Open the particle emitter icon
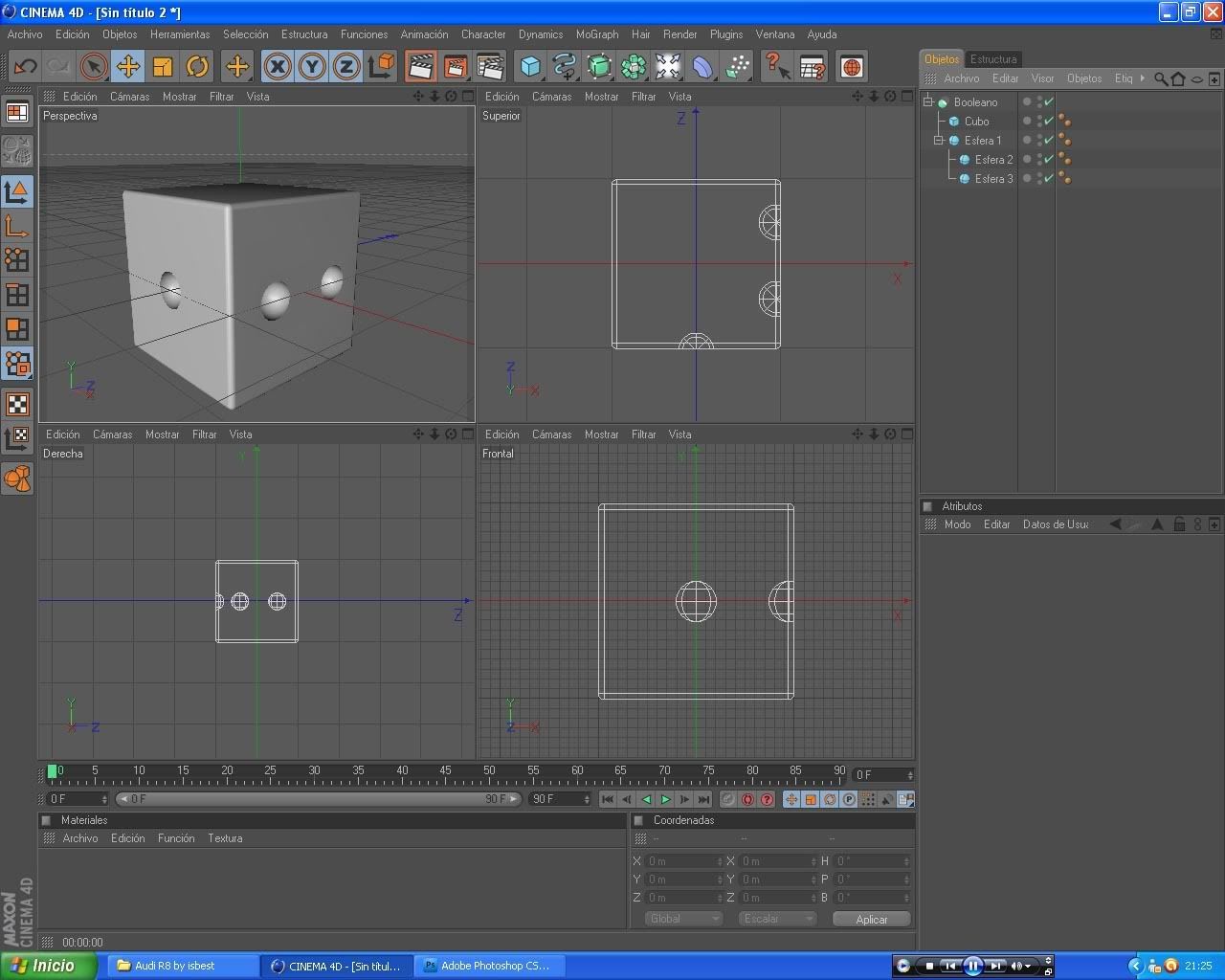 [x=737, y=66]
